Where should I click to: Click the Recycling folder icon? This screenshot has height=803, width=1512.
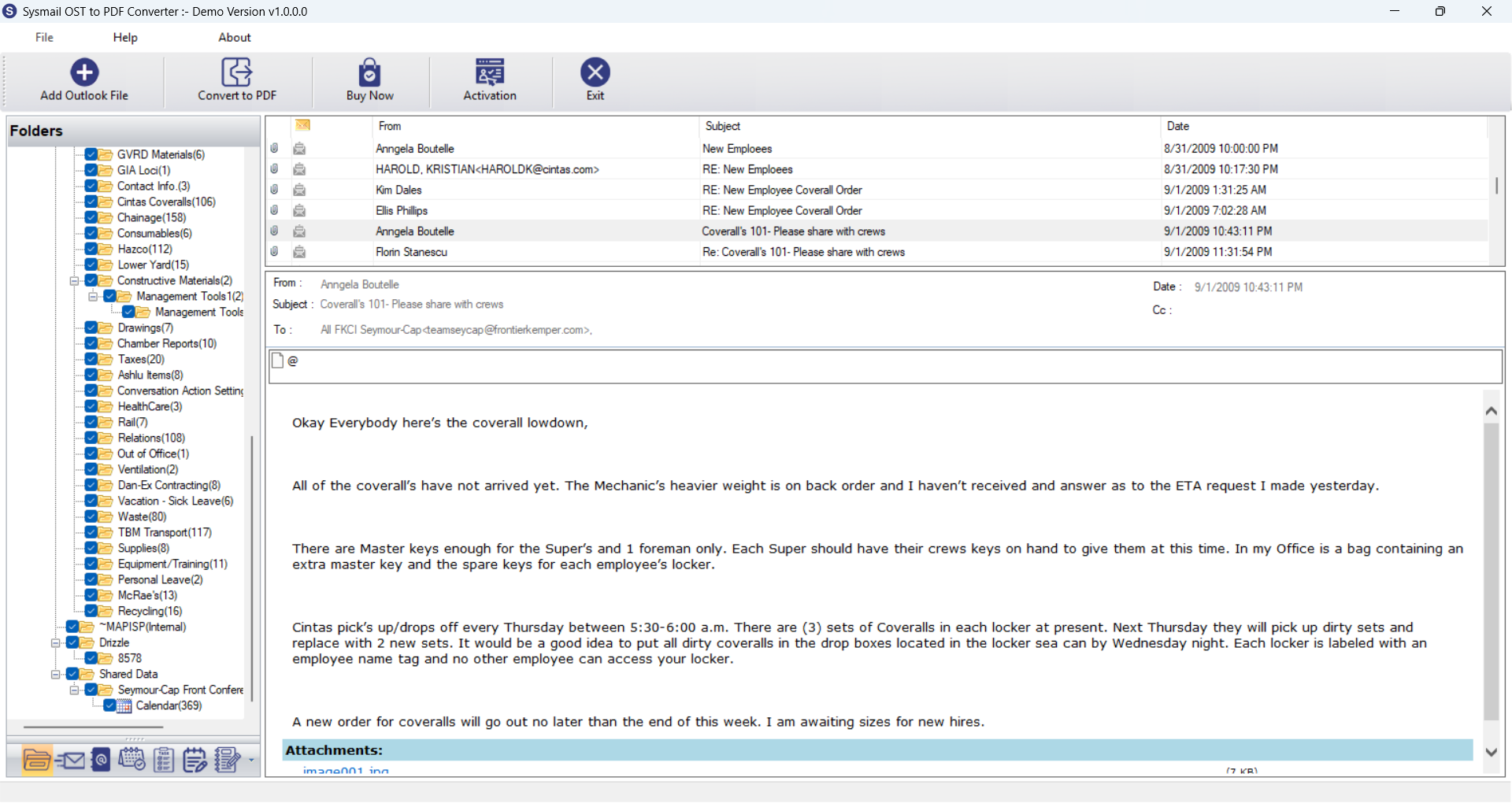point(106,611)
